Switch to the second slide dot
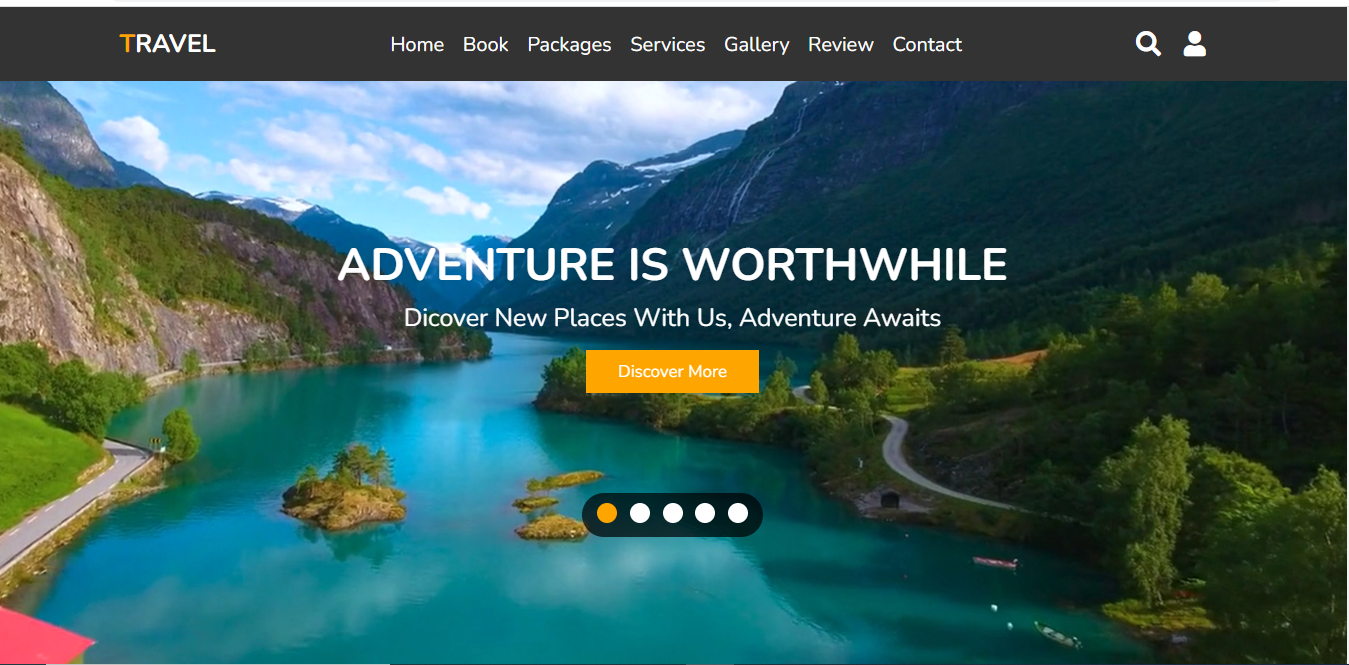Screen dimensions: 1349x665 (640, 513)
